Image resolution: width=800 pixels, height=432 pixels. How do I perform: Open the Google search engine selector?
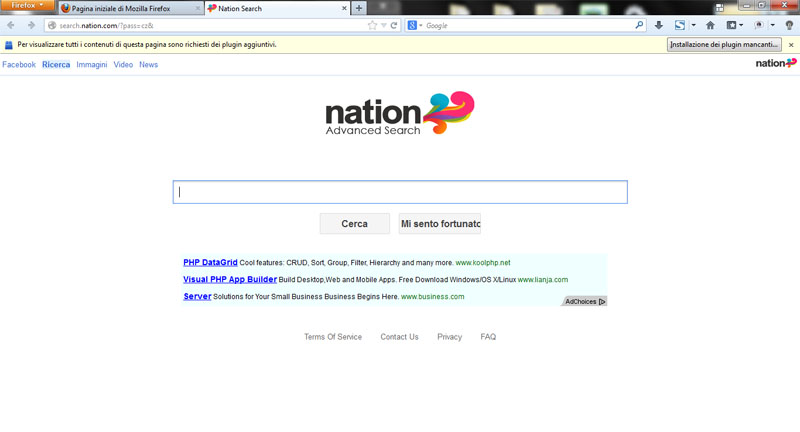click(415, 25)
